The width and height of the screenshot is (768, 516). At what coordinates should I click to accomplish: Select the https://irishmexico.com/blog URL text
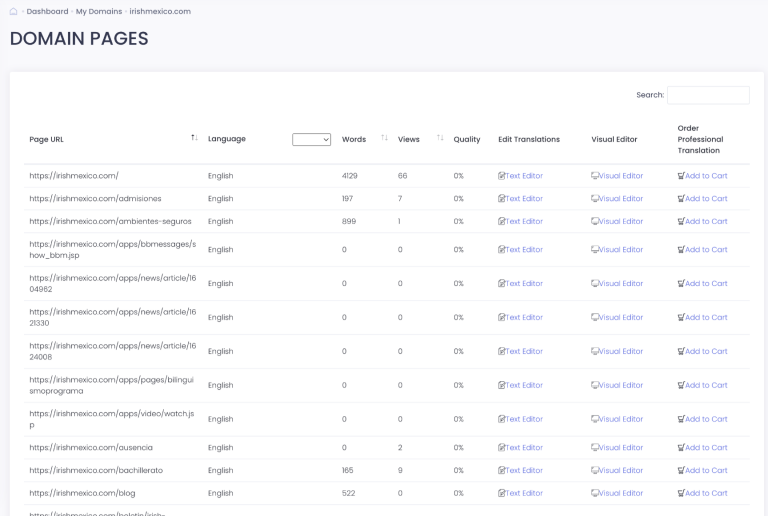click(82, 493)
